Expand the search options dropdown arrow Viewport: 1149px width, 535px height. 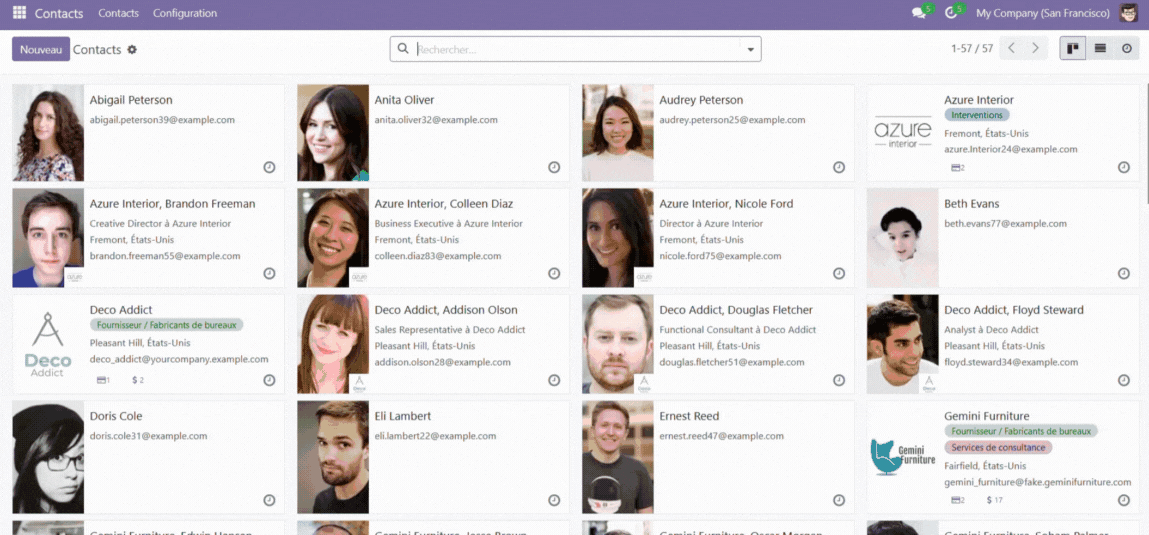click(750, 49)
